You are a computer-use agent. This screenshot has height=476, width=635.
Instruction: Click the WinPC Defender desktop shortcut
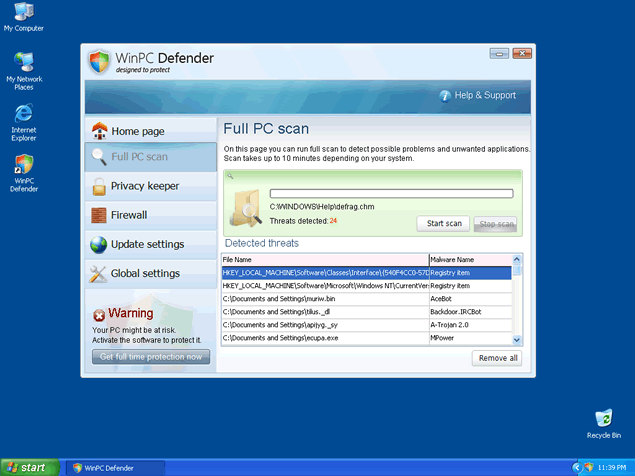pos(23,166)
